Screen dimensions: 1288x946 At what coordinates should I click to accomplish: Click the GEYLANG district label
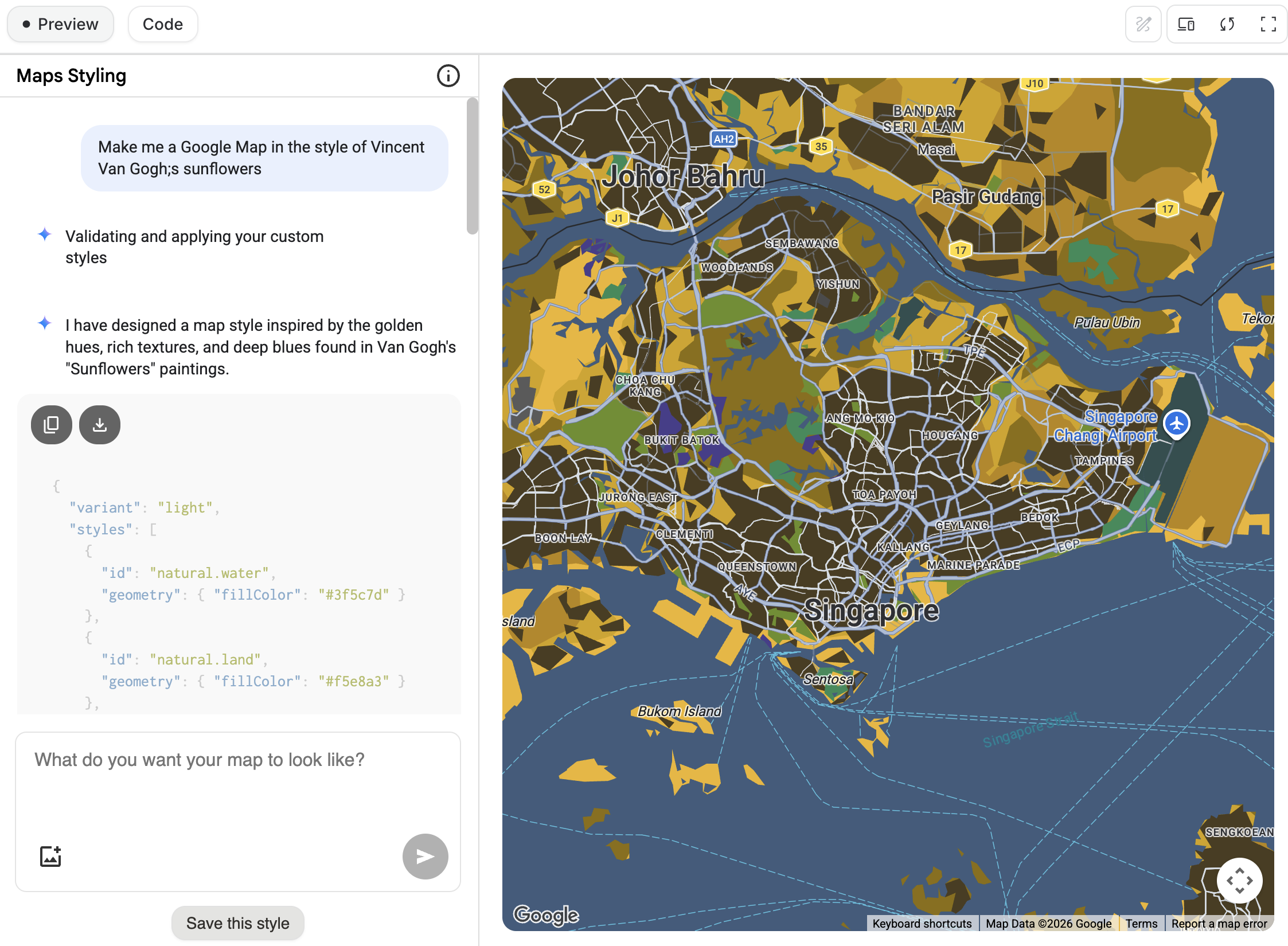[962, 526]
